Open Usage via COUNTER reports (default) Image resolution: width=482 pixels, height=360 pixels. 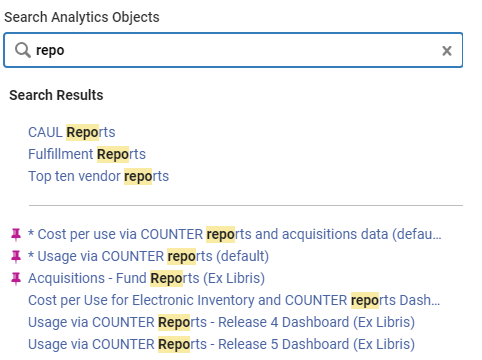148,256
